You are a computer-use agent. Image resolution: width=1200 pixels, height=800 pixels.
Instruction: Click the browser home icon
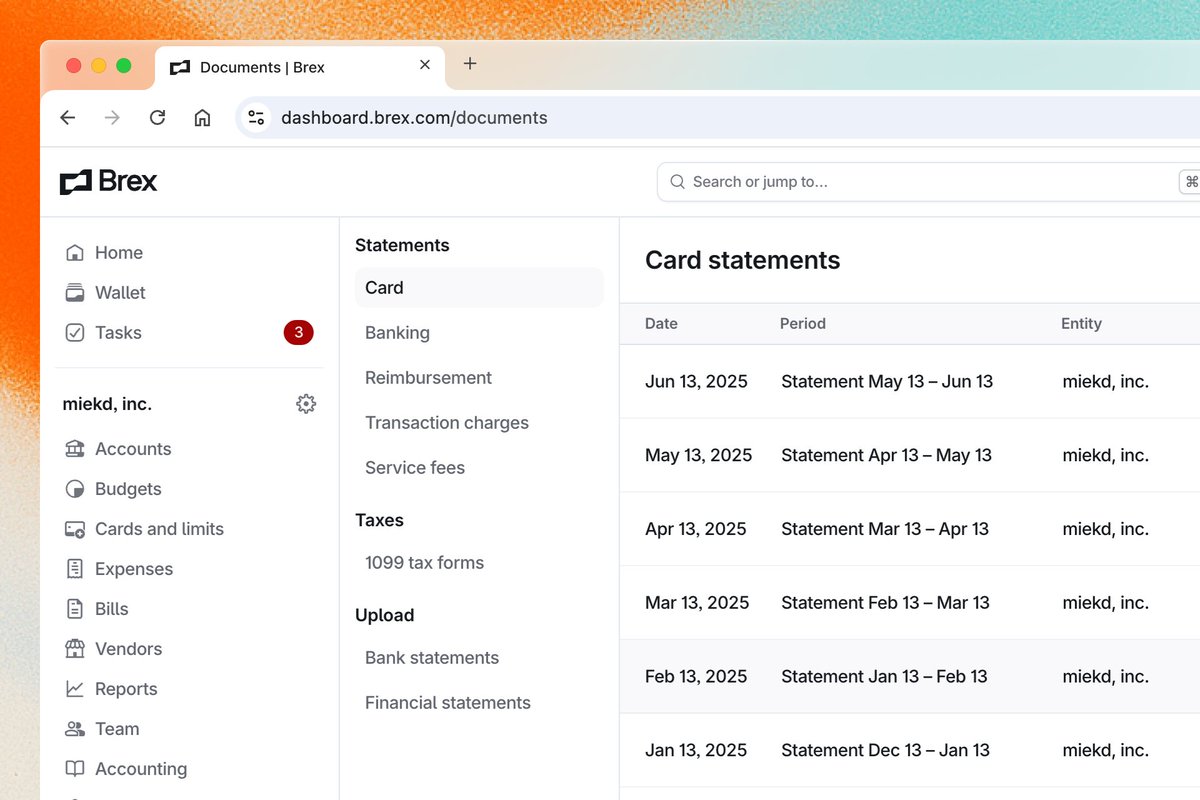pos(202,118)
